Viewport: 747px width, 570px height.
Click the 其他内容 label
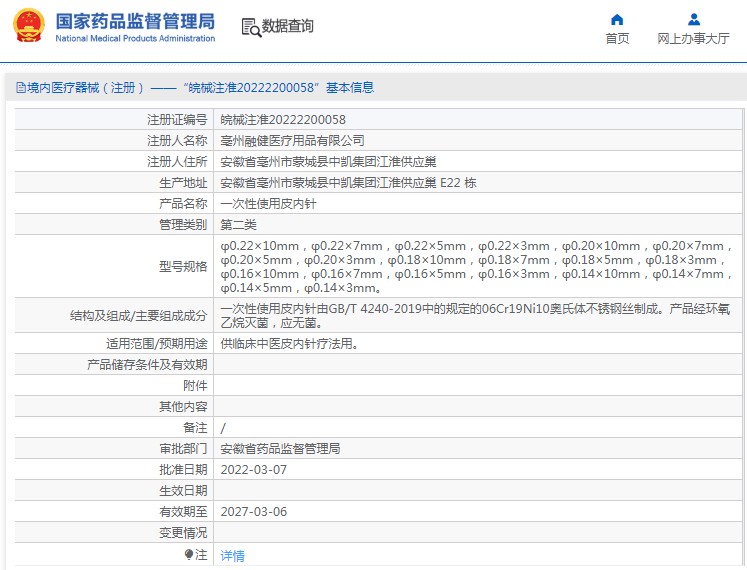tap(183, 407)
